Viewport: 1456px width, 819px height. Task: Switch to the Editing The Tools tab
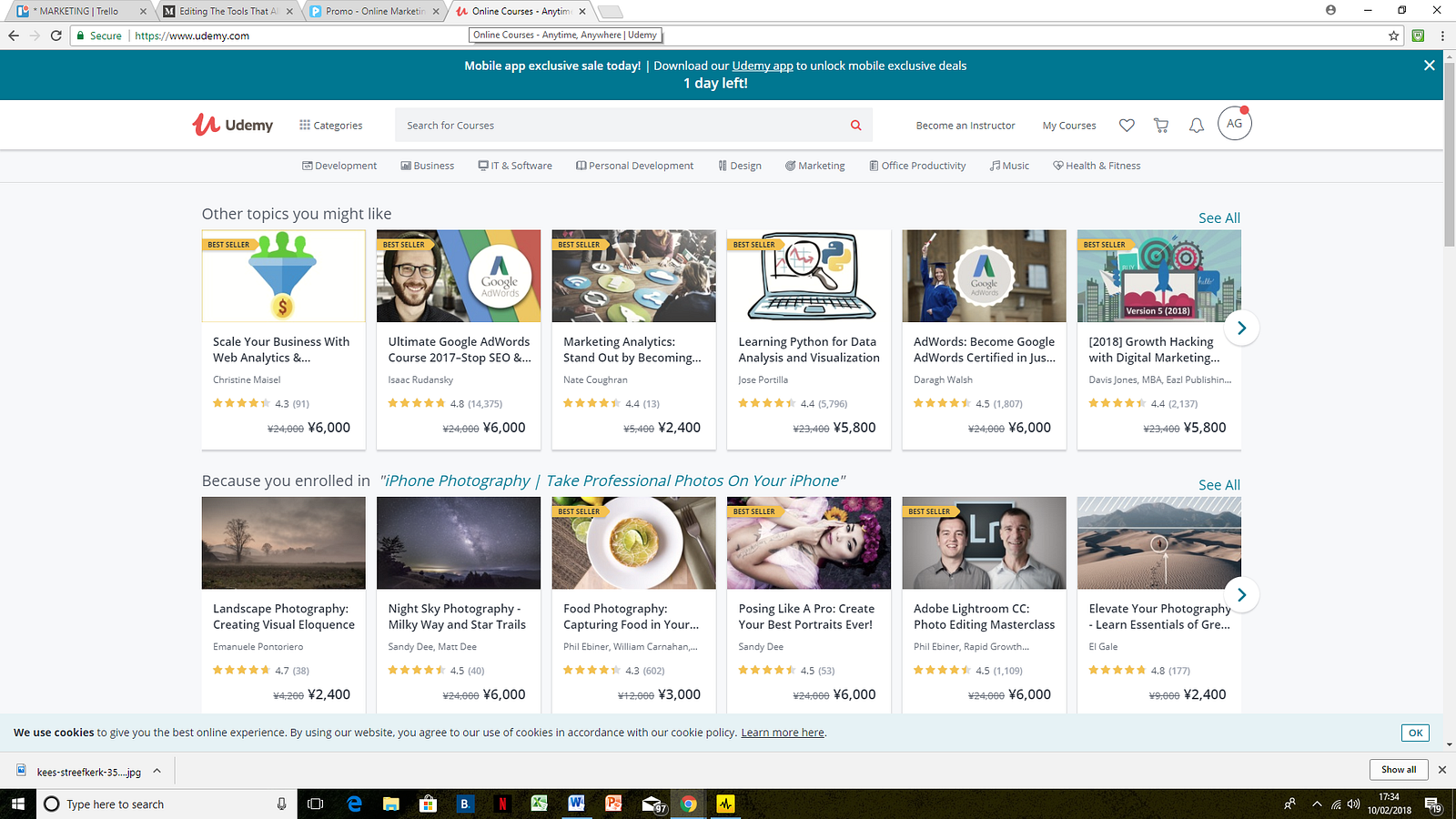point(227,11)
